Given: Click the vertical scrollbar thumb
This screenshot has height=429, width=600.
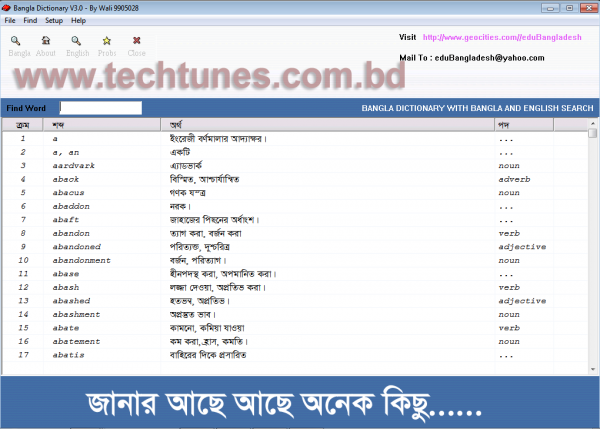Looking at the screenshot, I should 593,133.
